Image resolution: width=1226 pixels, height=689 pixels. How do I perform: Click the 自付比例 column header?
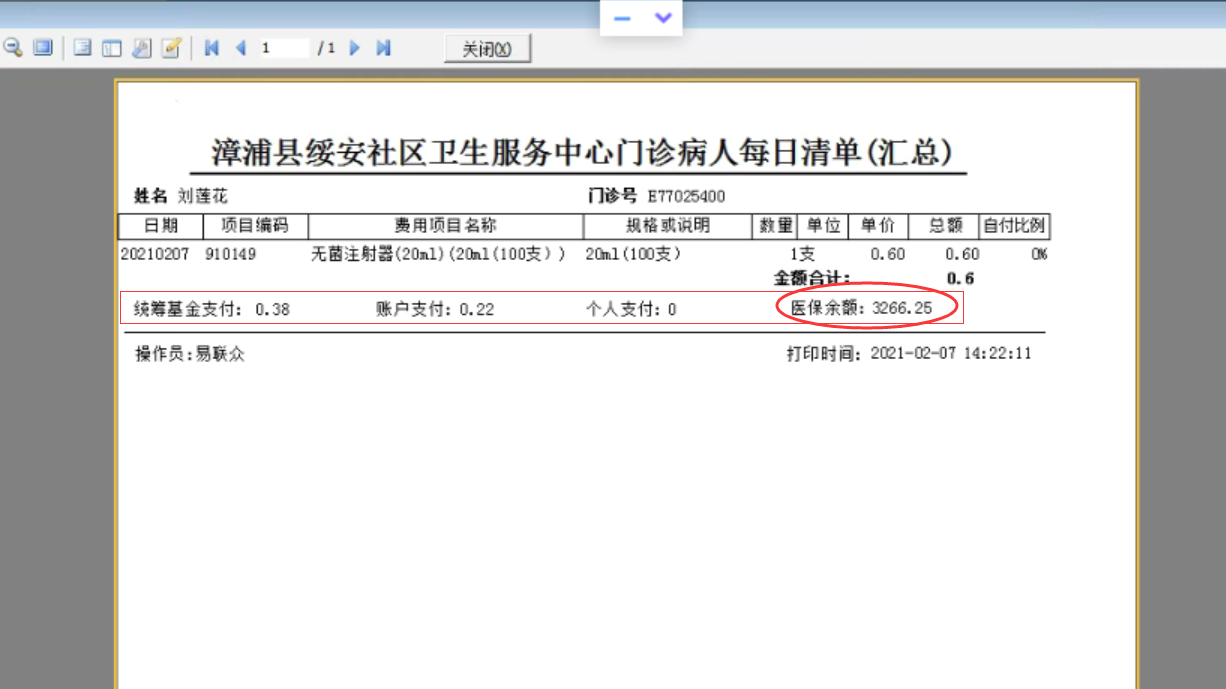[x=1014, y=226]
